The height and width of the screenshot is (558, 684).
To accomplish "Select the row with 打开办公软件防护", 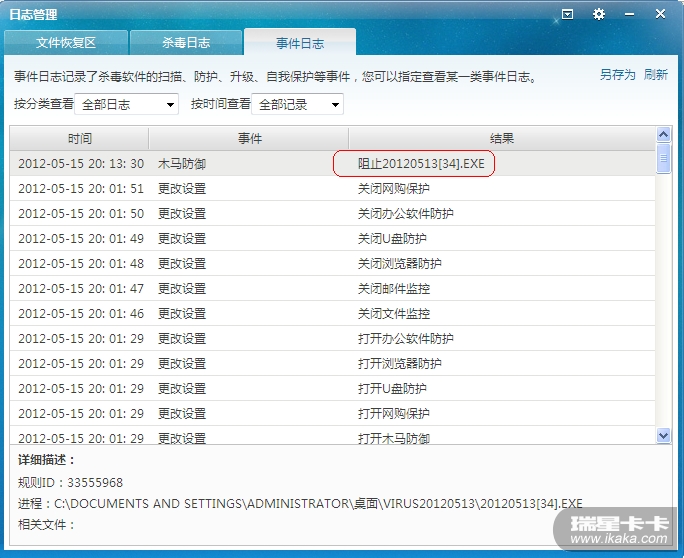I will click(332, 338).
